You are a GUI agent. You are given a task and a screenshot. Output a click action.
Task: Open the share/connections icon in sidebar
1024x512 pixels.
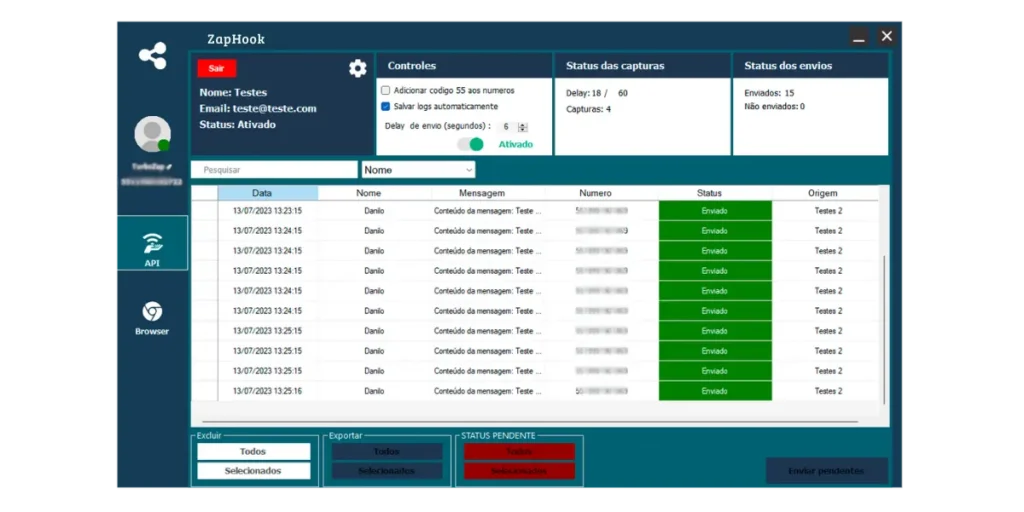pos(152,56)
